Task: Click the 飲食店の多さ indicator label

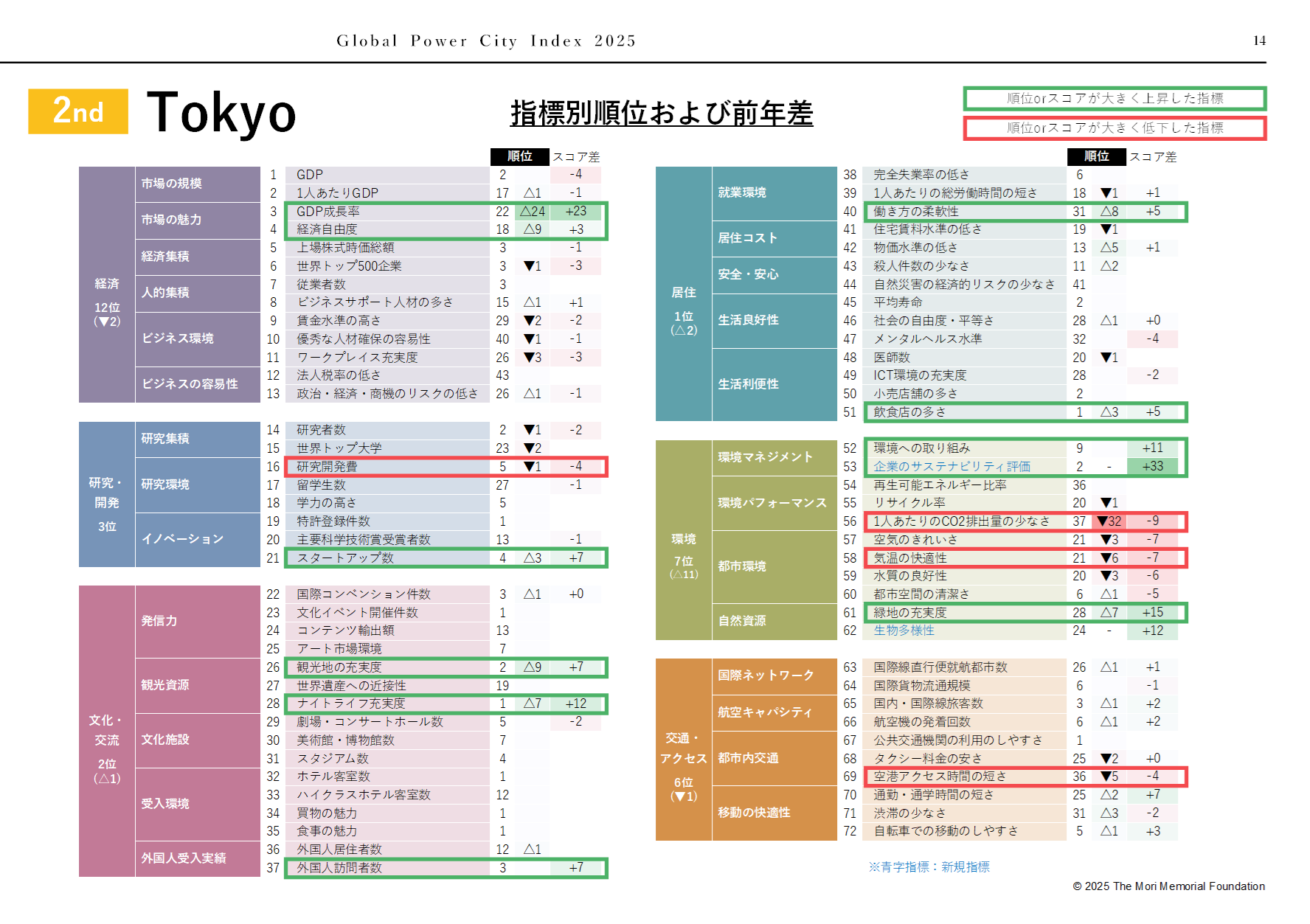Action: [x=909, y=412]
